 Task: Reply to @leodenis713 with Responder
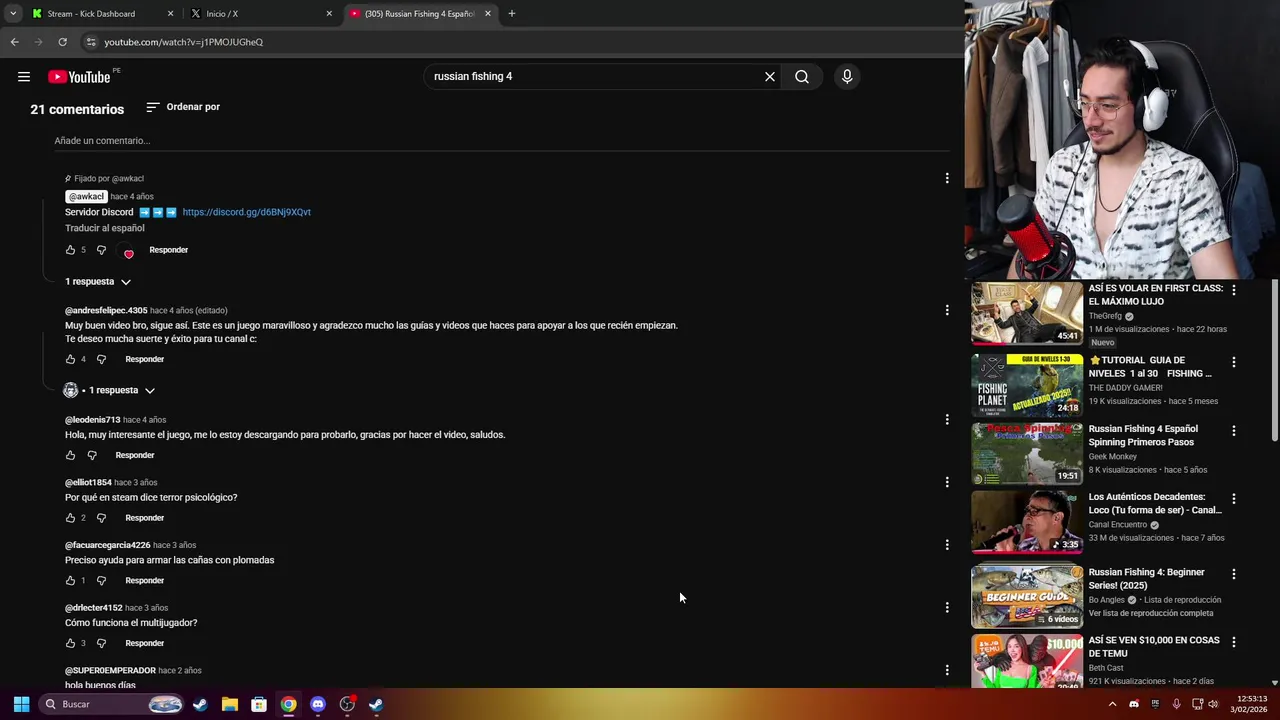click(135, 455)
